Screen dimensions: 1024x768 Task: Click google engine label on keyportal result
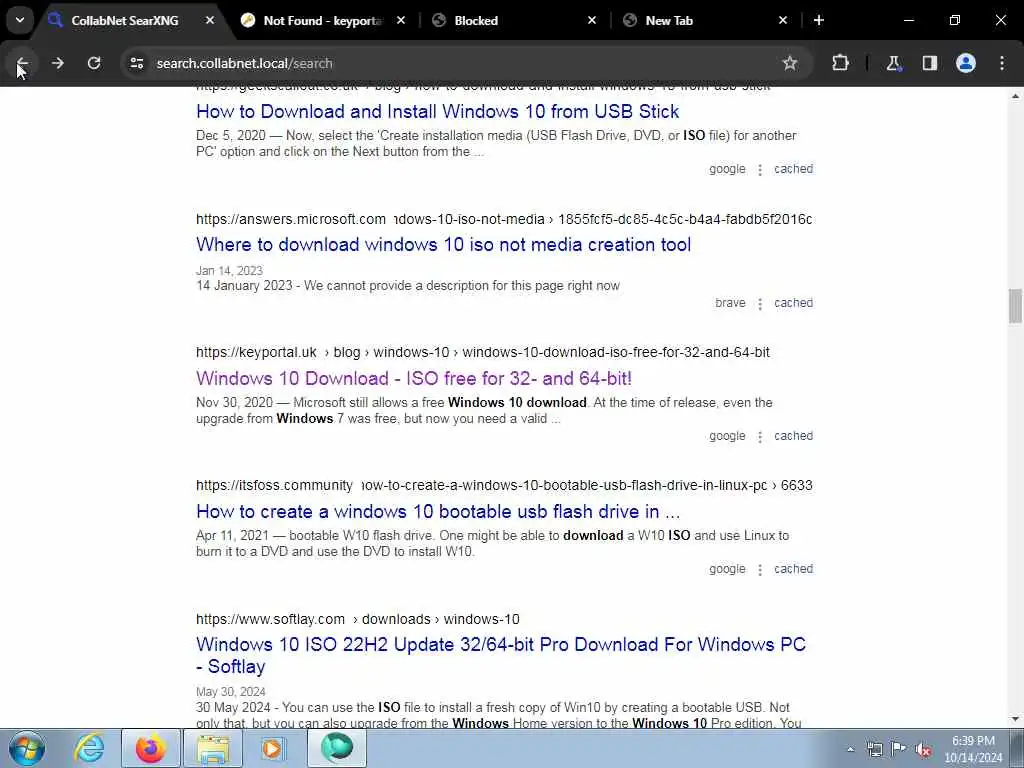(x=727, y=436)
